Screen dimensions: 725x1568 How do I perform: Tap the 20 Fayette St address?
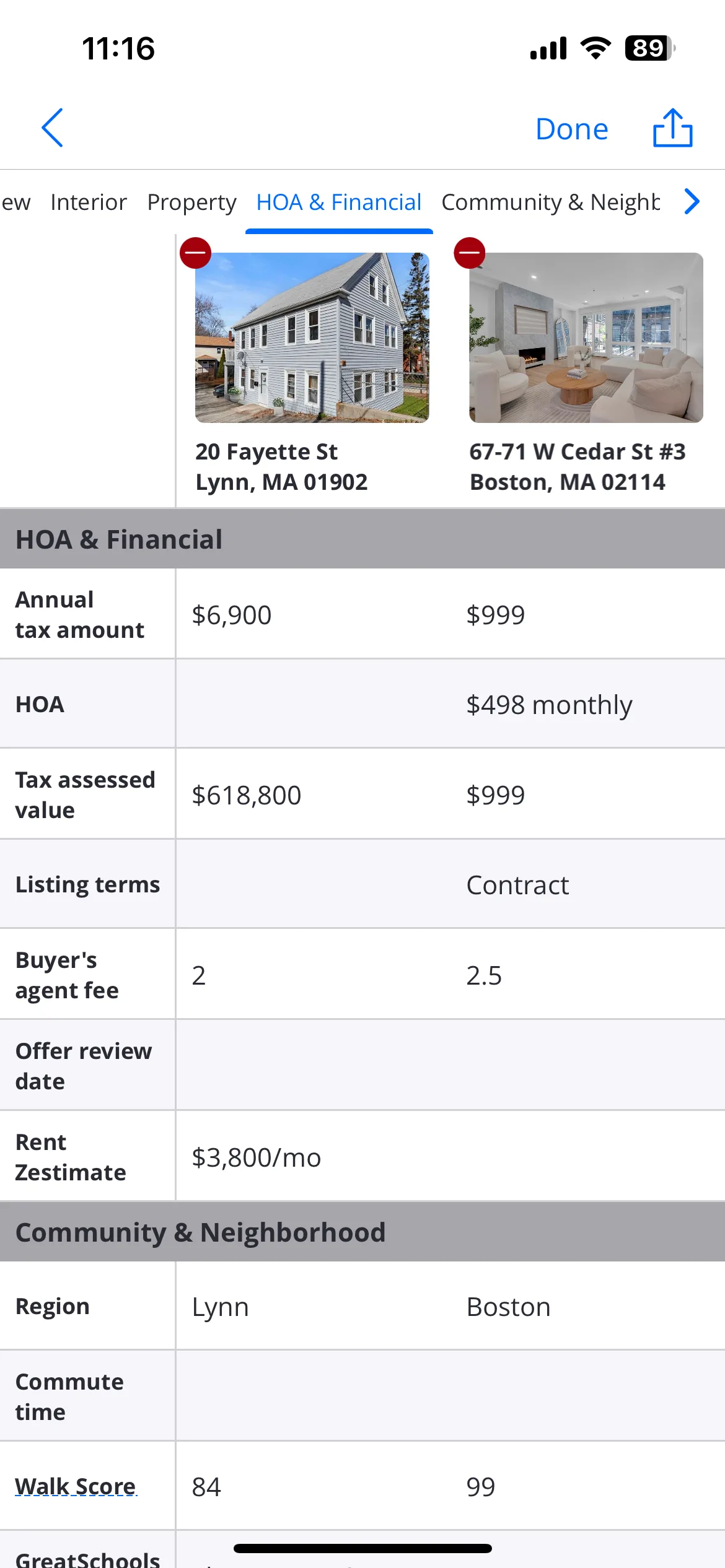[x=281, y=467]
